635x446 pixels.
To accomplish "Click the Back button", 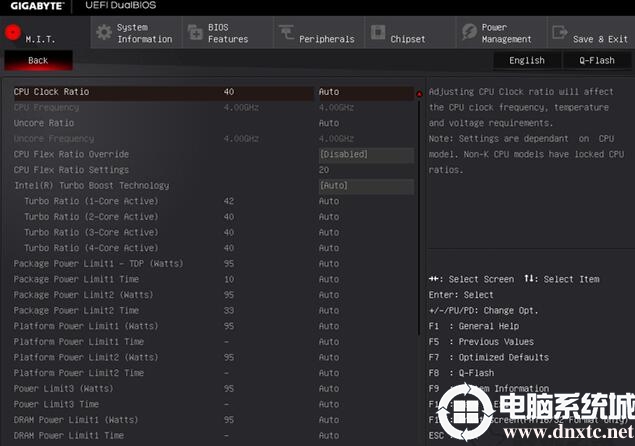I will (38, 60).
